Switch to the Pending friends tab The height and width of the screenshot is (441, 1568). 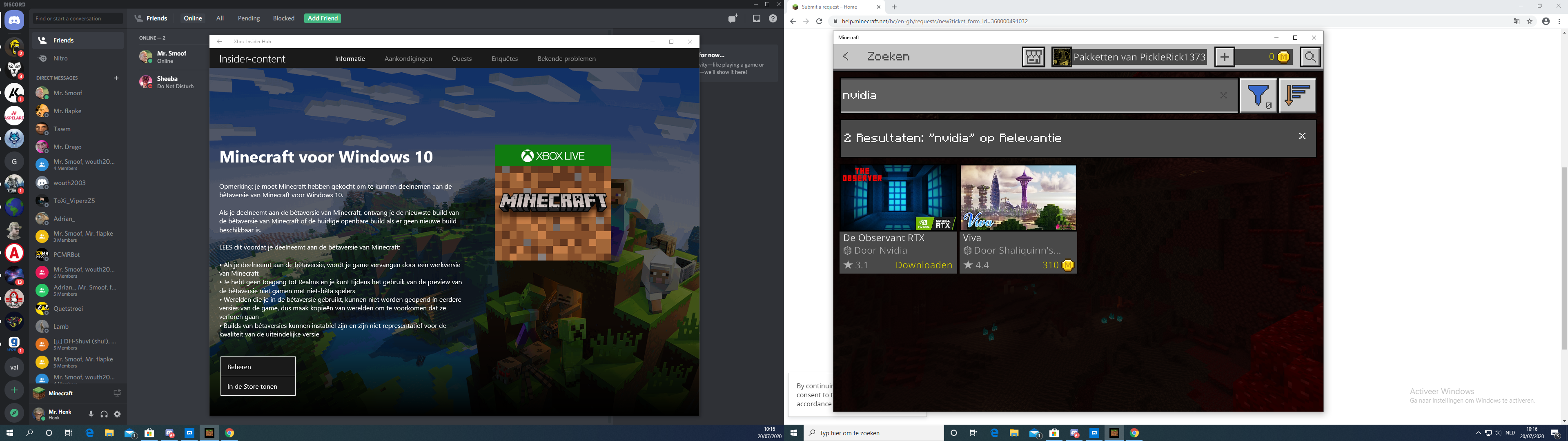(248, 18)
